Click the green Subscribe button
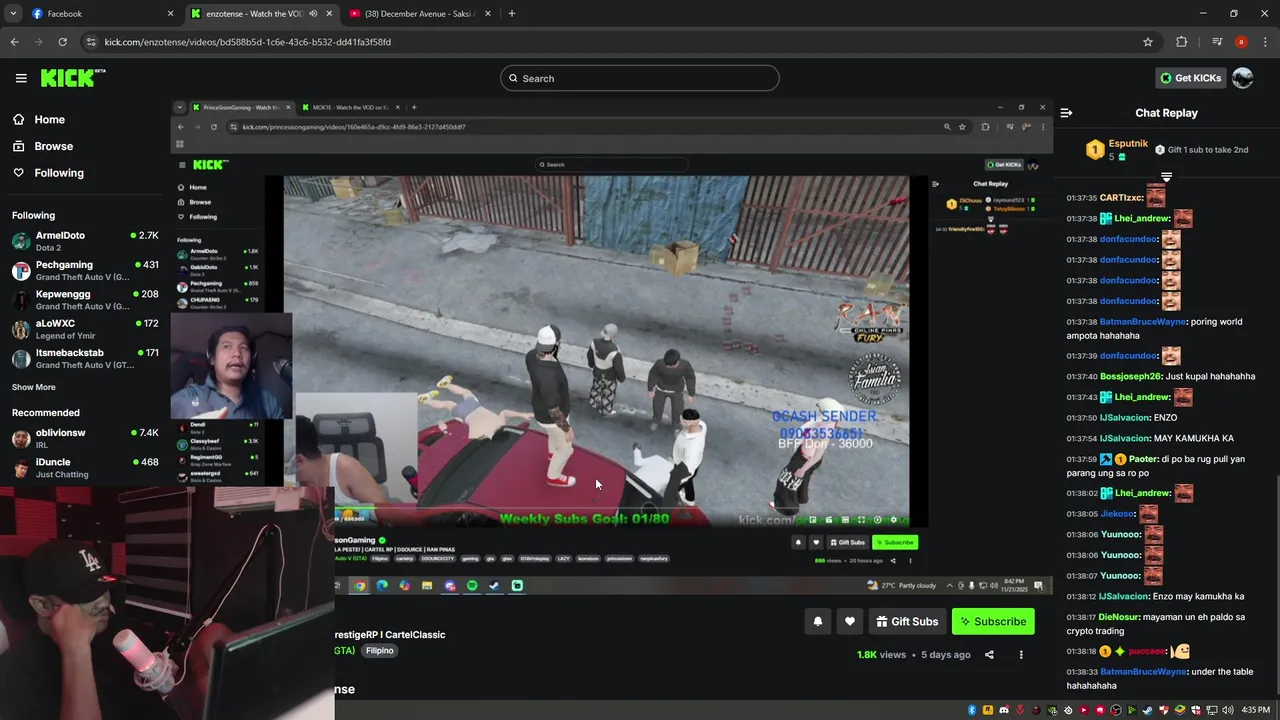The height and width of the screenshot is (720, 1280). (993, 621)
